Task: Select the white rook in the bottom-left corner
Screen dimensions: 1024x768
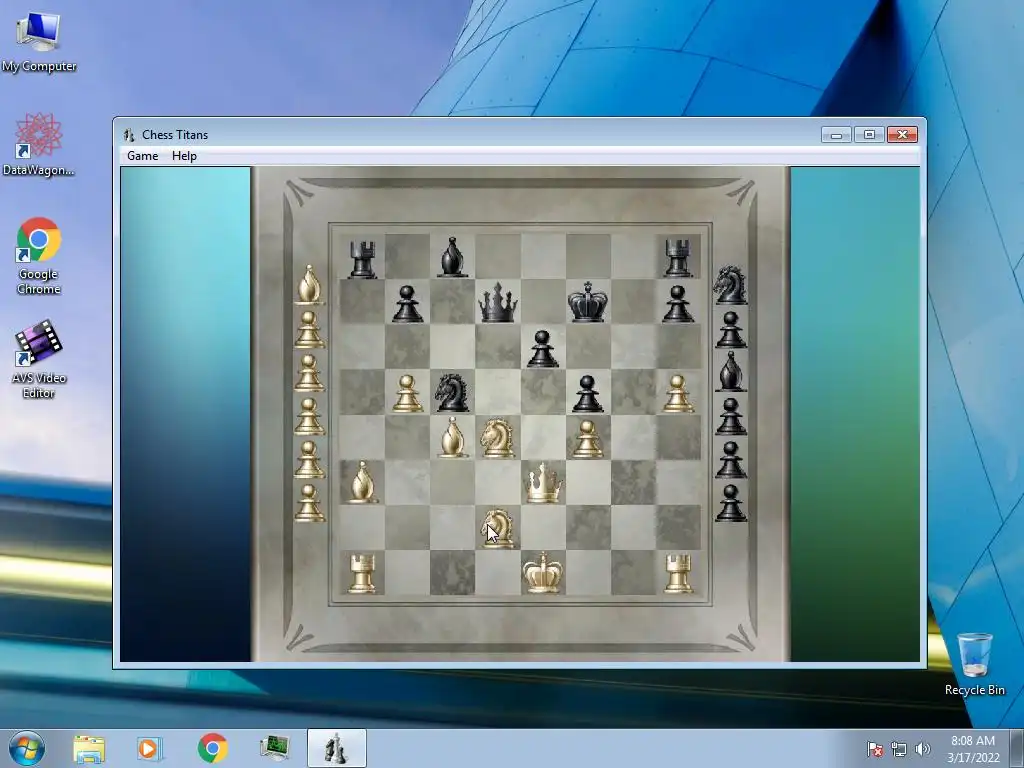Action: pos(362,573)
